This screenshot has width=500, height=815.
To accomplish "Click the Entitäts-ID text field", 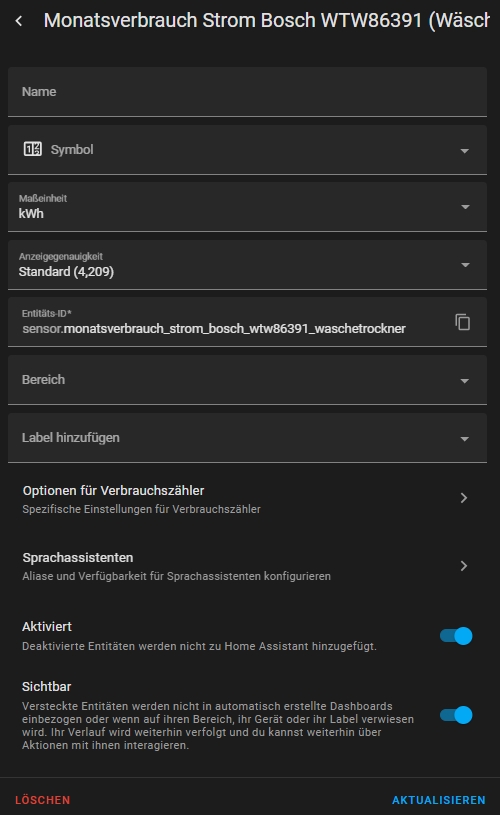I will 229,322.
